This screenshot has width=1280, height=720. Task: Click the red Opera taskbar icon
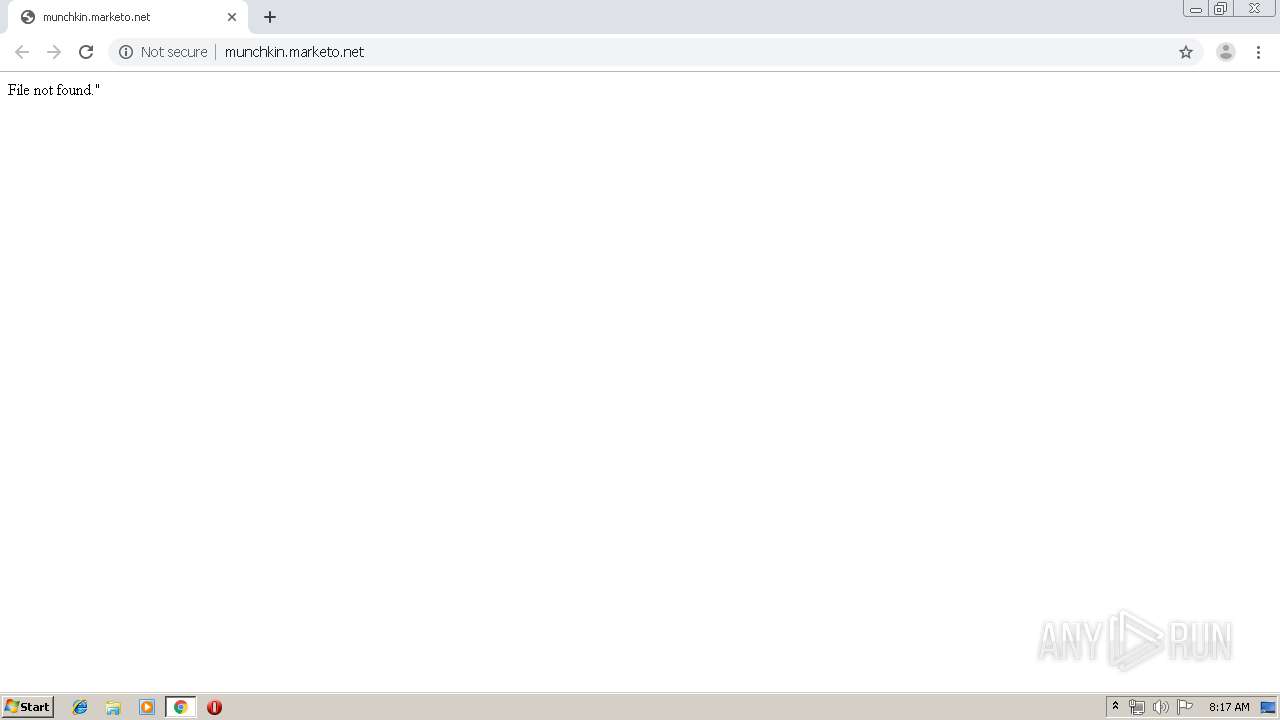214,707
